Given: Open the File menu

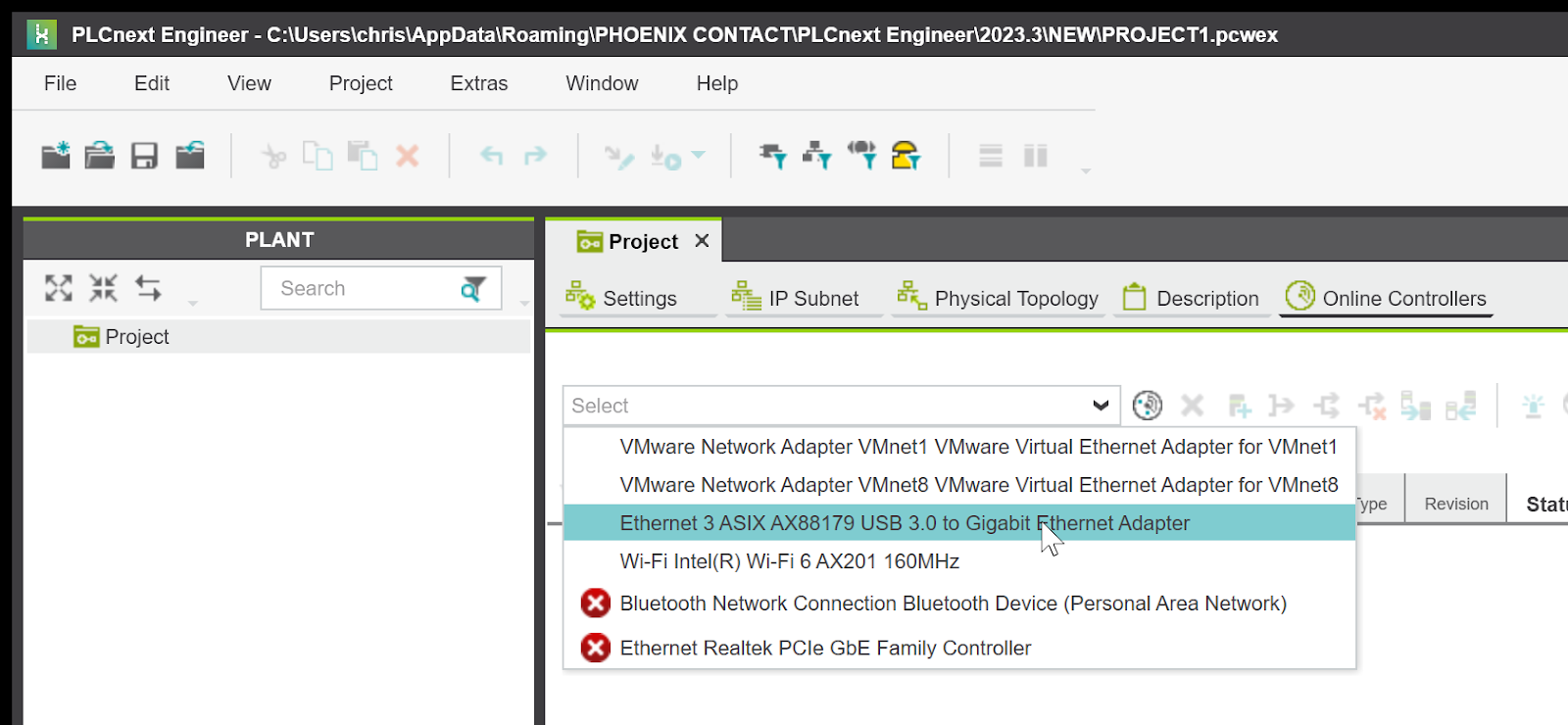Looking at the screenshot, I should [60, 83].
